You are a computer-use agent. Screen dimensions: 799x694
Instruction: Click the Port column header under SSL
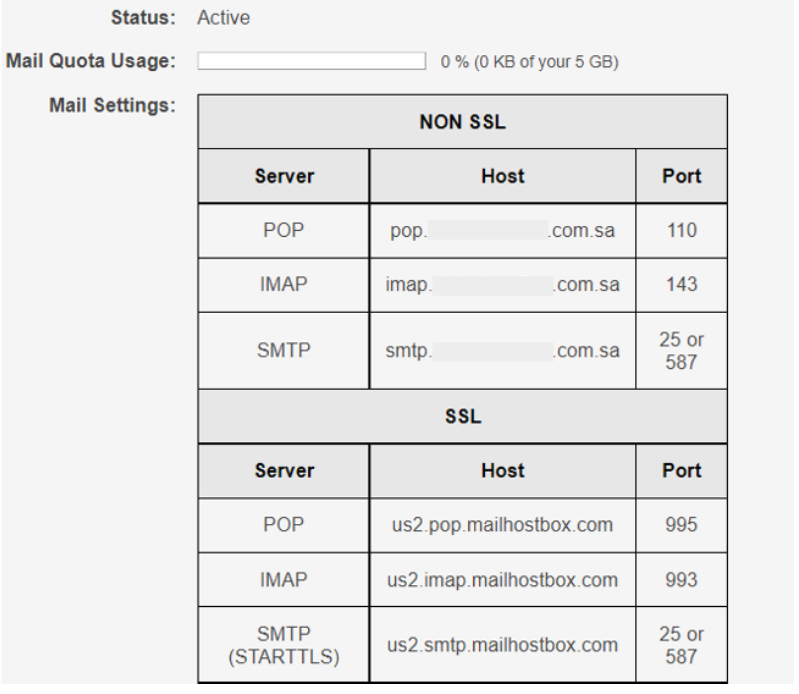pos(682,470)
